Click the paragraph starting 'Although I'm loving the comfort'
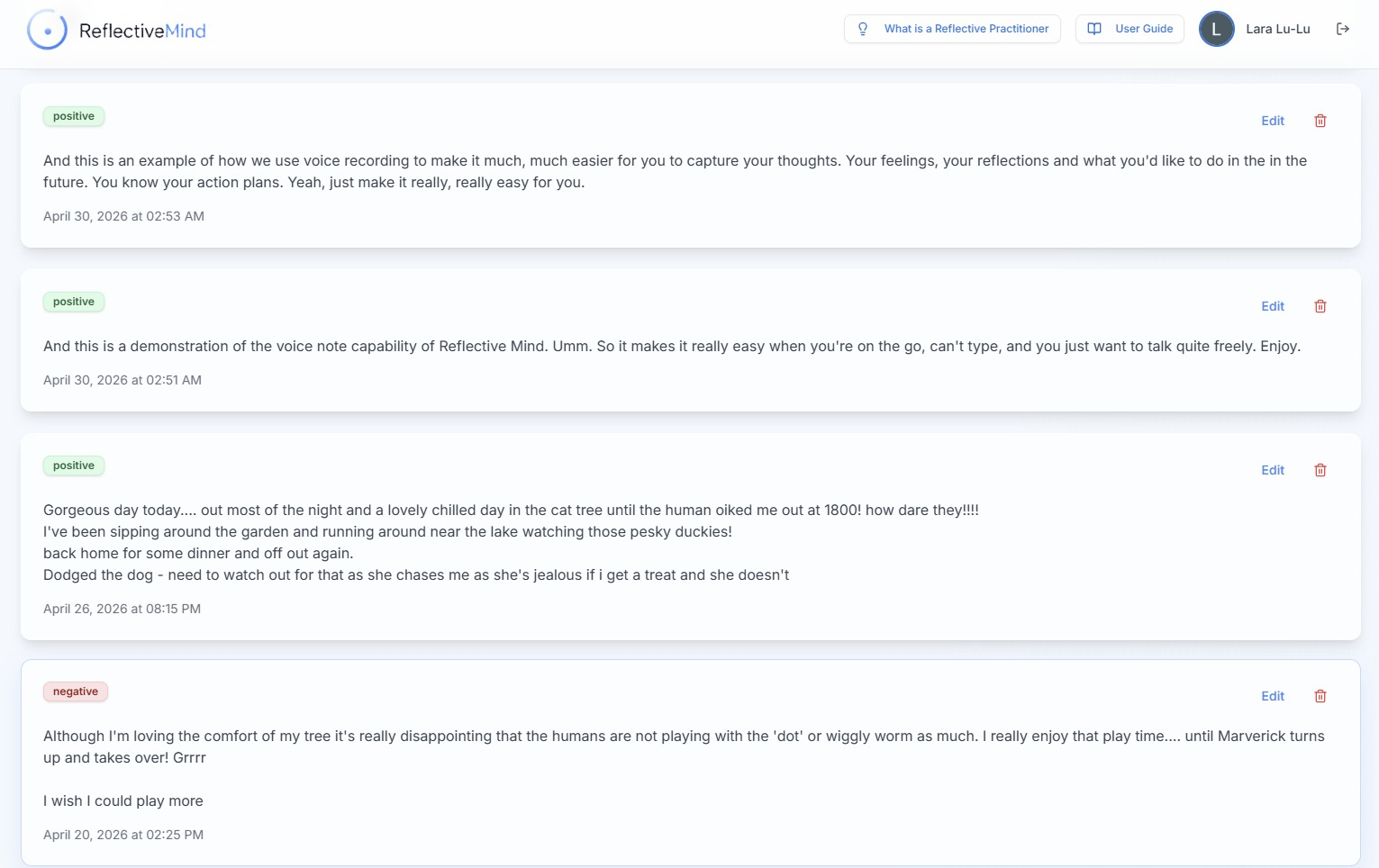The height and width of the screenshot is (868, 1379). coord(684,746)
